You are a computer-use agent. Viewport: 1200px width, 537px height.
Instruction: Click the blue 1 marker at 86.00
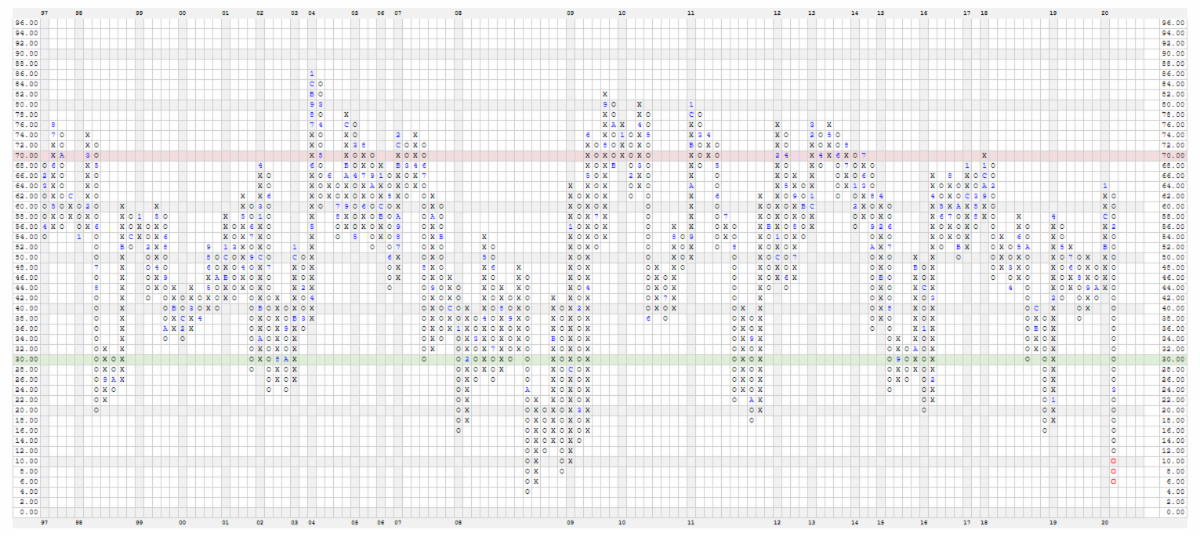tap(312, 73)
